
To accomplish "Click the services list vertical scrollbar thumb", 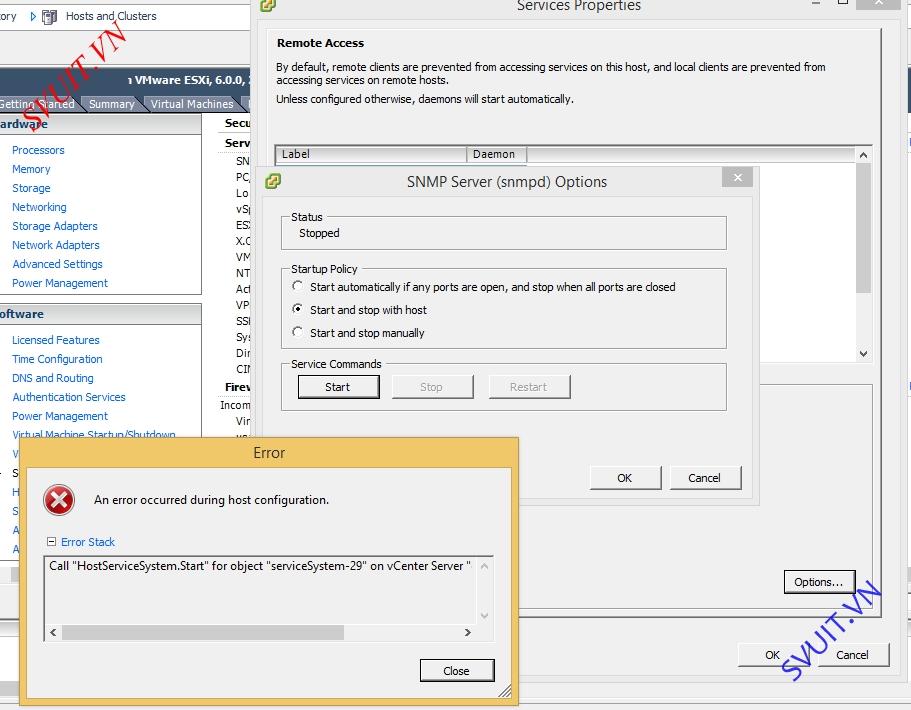I will pos(863,228).
